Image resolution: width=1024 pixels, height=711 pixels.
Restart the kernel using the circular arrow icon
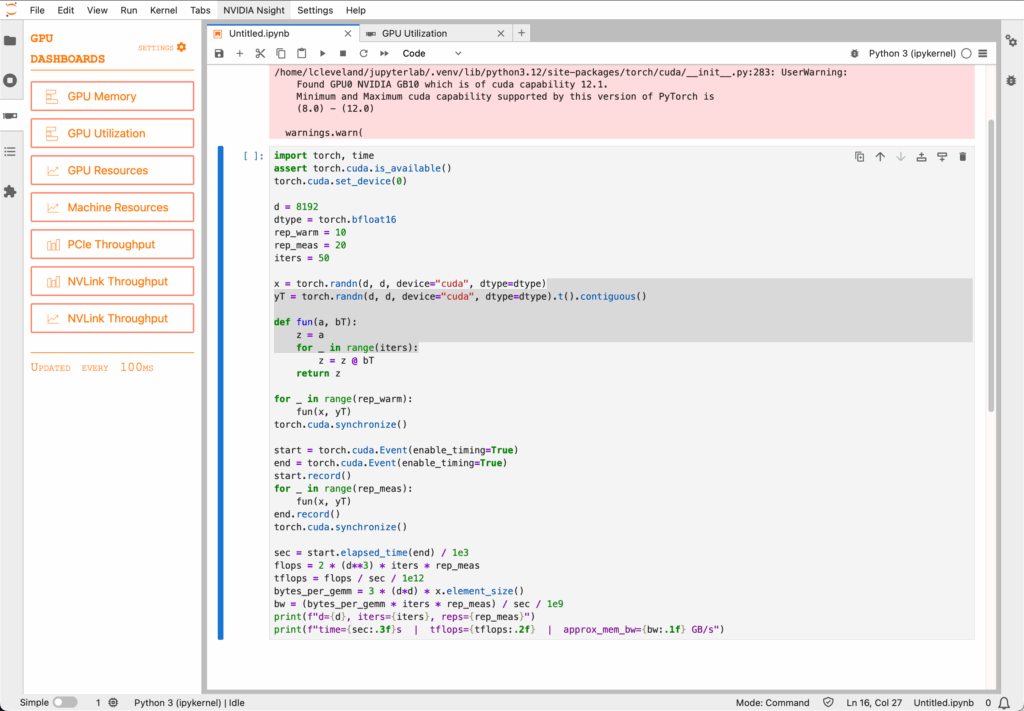[x=363, y=53]
